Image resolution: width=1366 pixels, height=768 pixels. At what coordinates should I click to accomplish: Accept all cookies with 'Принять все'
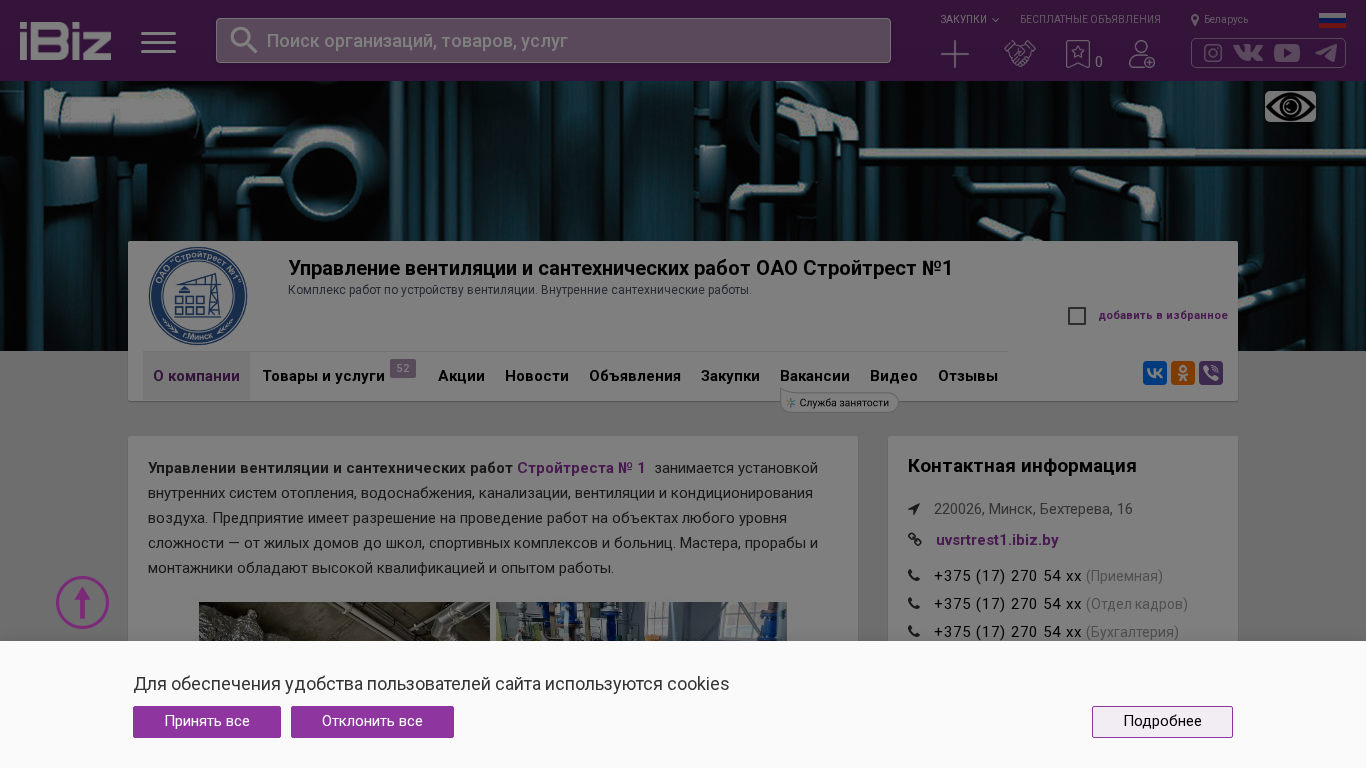coord(207,722)
